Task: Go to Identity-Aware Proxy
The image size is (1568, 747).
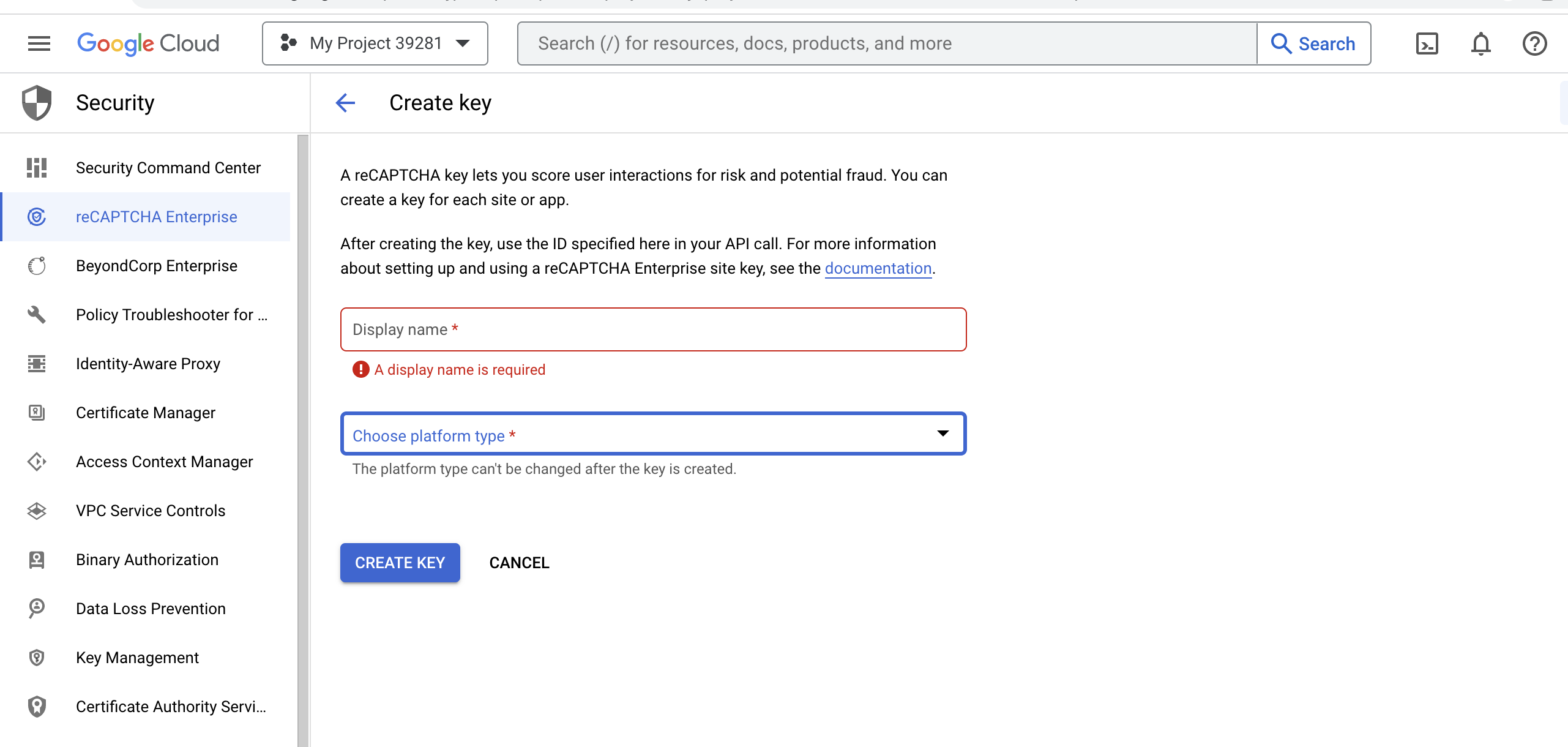Action: coord(147,364)
